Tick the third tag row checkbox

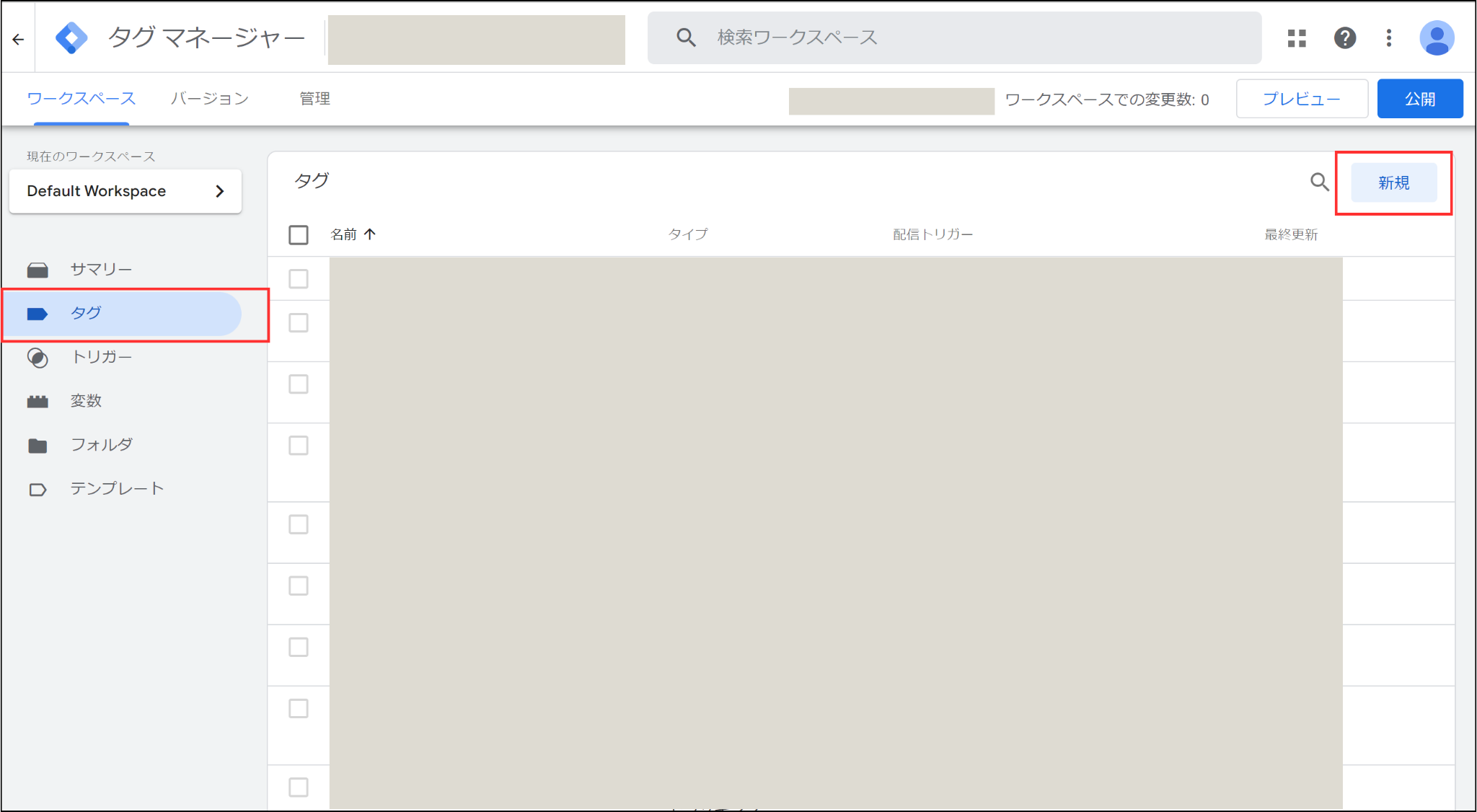[x=299, y=384]
